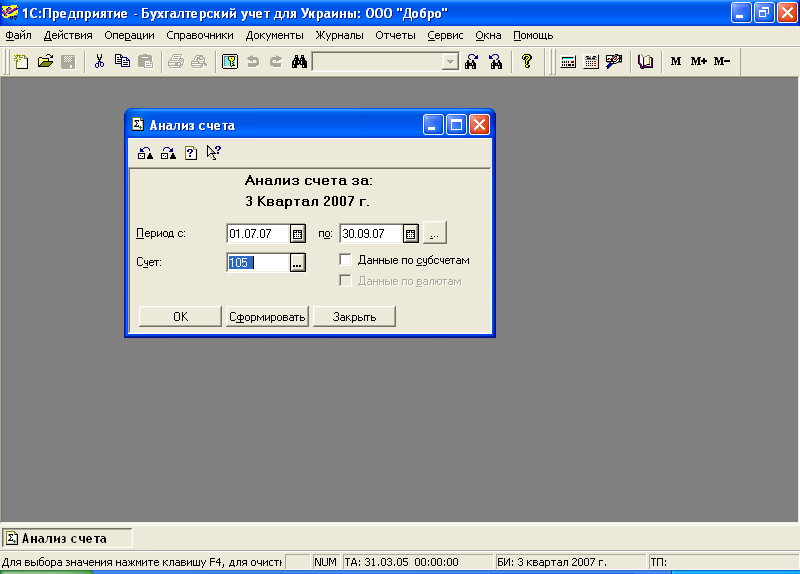This screenshot has width=800, height=574.
Task: Click the period start date field 01.07.07
Action: pyautogui.click(x=258, y=234)
